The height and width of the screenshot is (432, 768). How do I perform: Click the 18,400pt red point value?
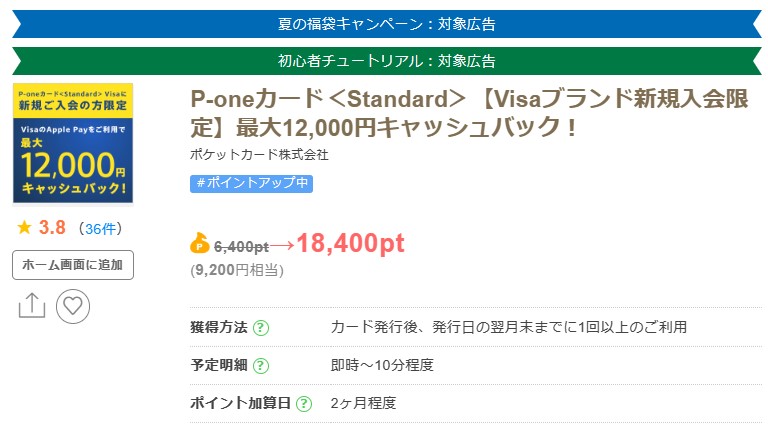pos(351,243)
